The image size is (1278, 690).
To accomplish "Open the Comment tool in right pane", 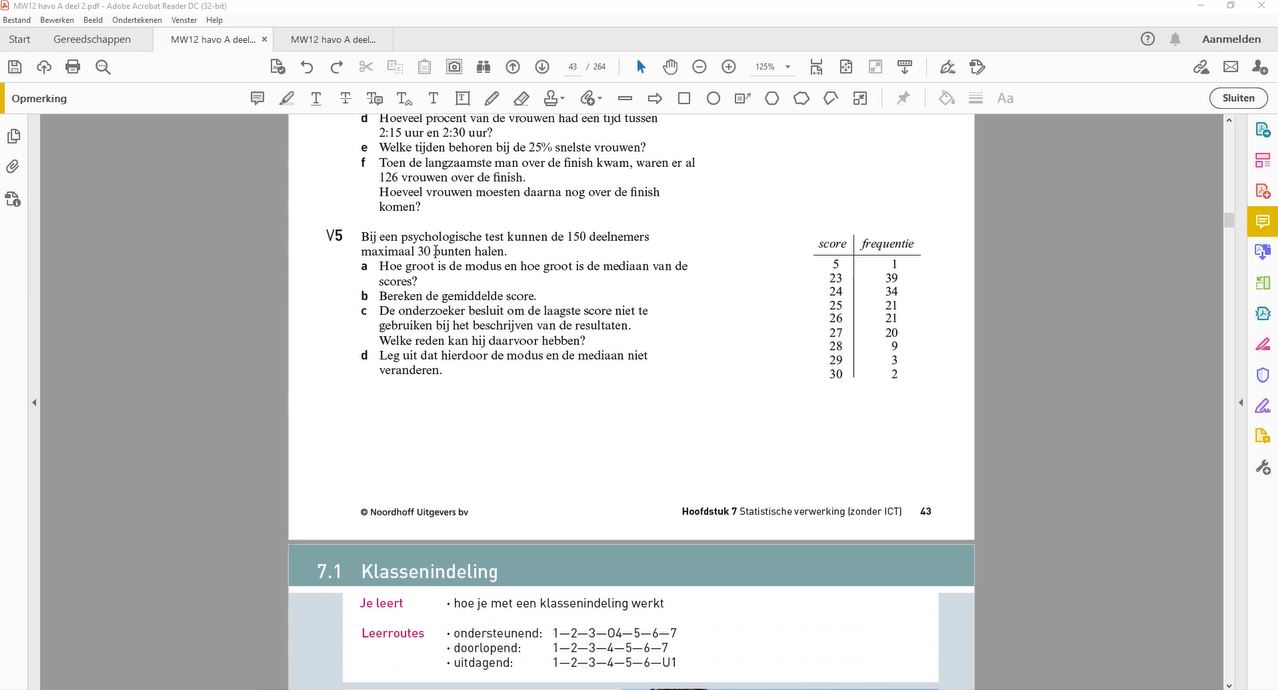I will [x=1262, y=221].
